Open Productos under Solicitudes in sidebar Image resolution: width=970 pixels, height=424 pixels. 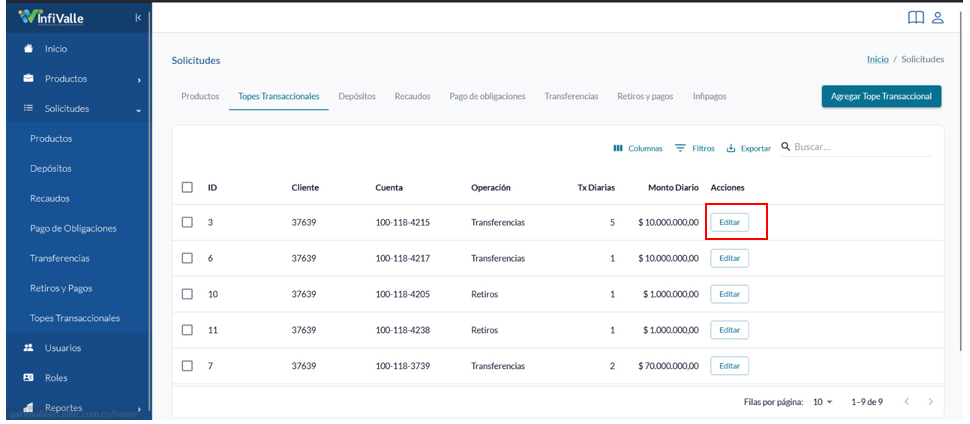click(51, 139)
